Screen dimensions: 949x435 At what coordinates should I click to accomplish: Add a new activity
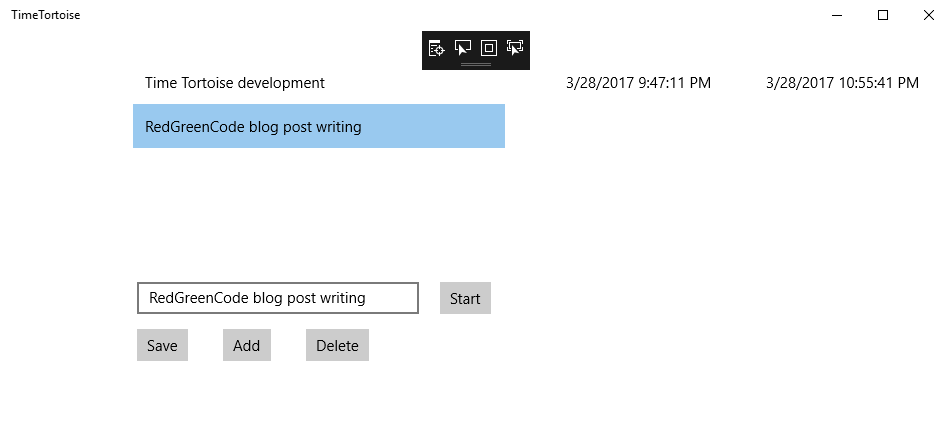[x=246, y=345]
